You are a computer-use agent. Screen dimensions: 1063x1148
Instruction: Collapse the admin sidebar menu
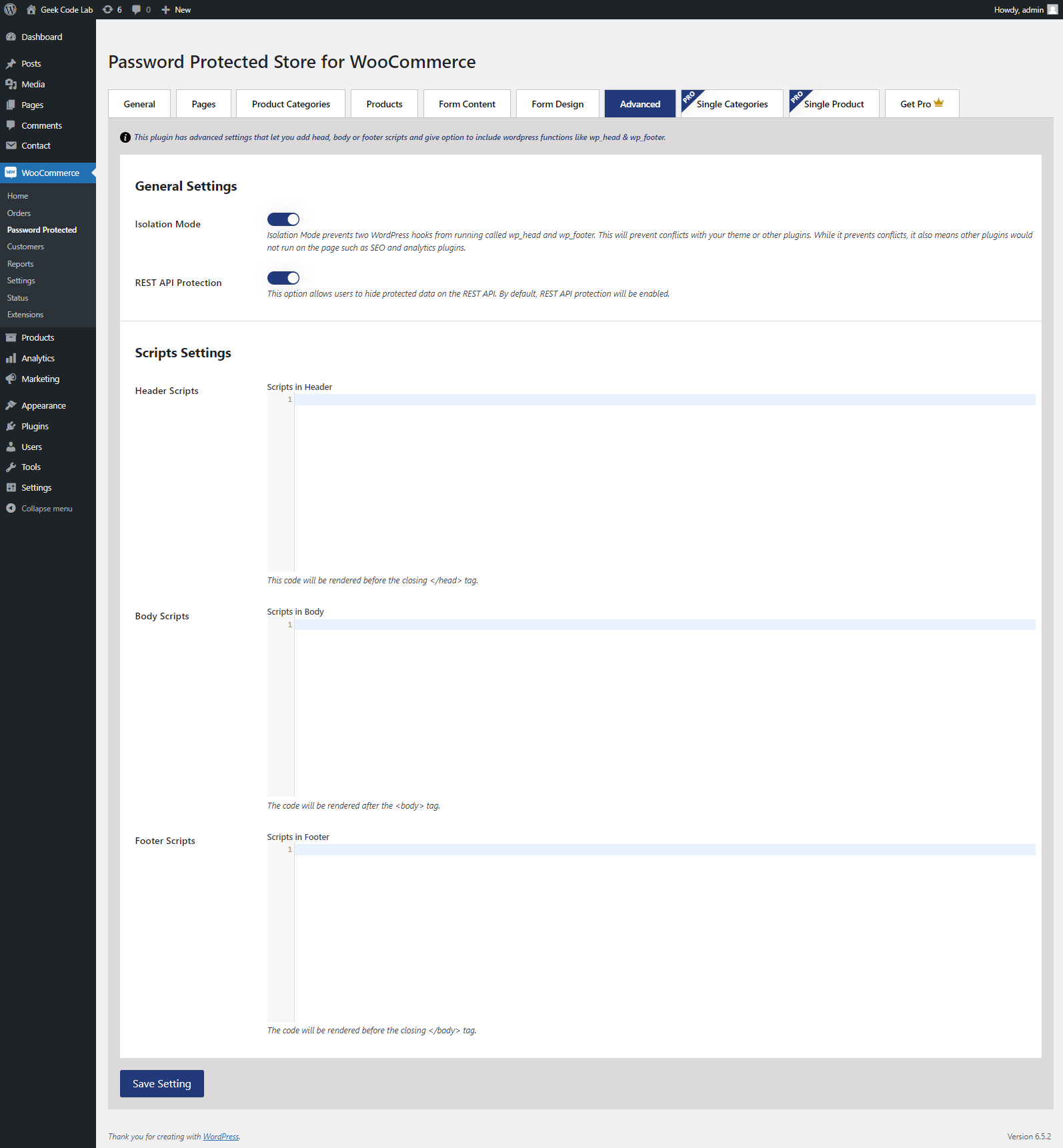[x=39, y=509]
